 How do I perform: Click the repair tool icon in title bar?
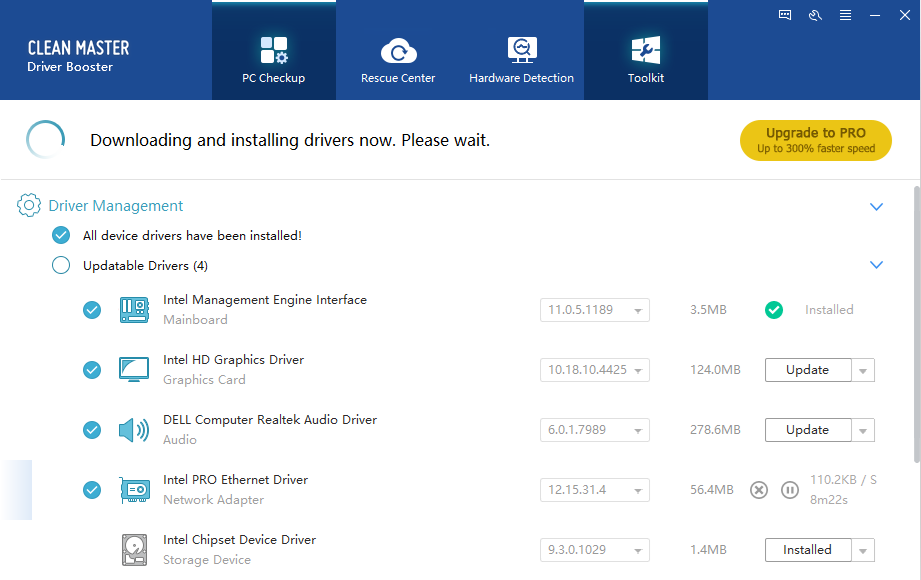pyautogui.click(x=815, y=15)
